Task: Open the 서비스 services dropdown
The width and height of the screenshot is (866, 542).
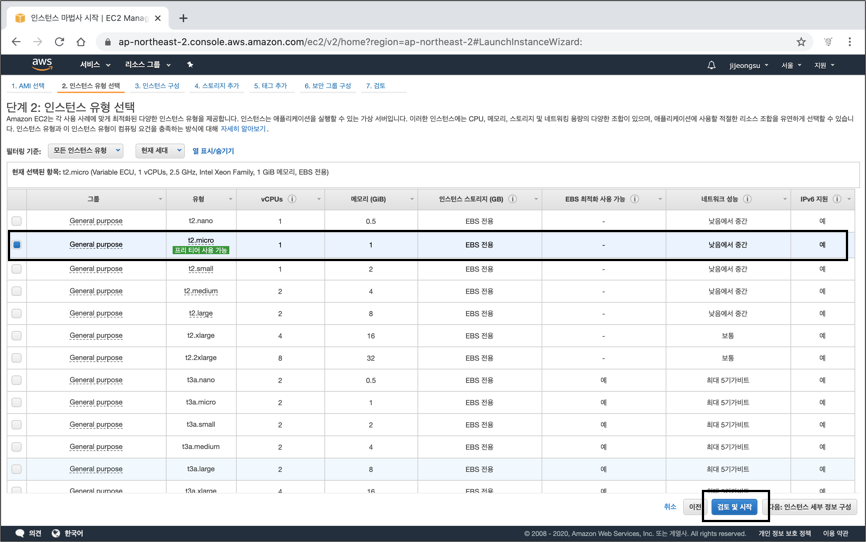Action: point(95,65)
